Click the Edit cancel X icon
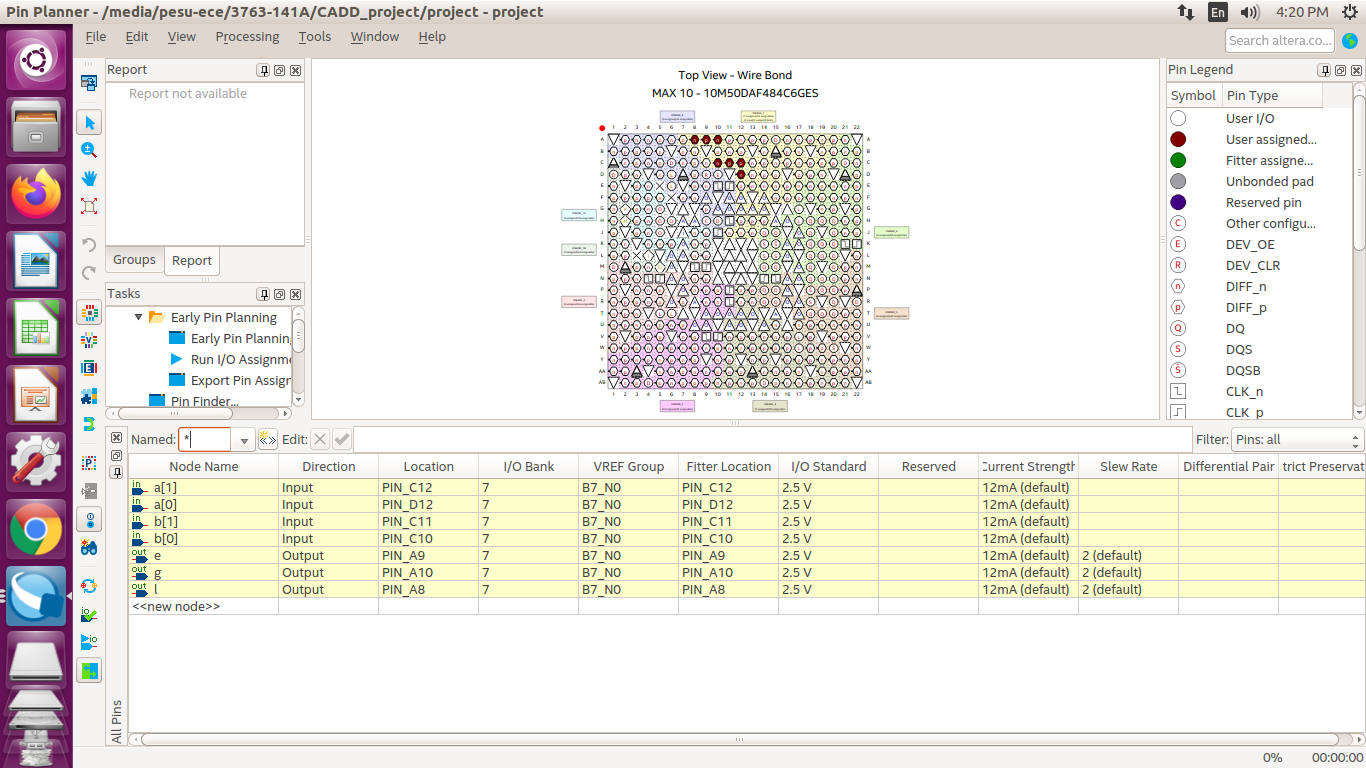 click(x=319, y=439)
